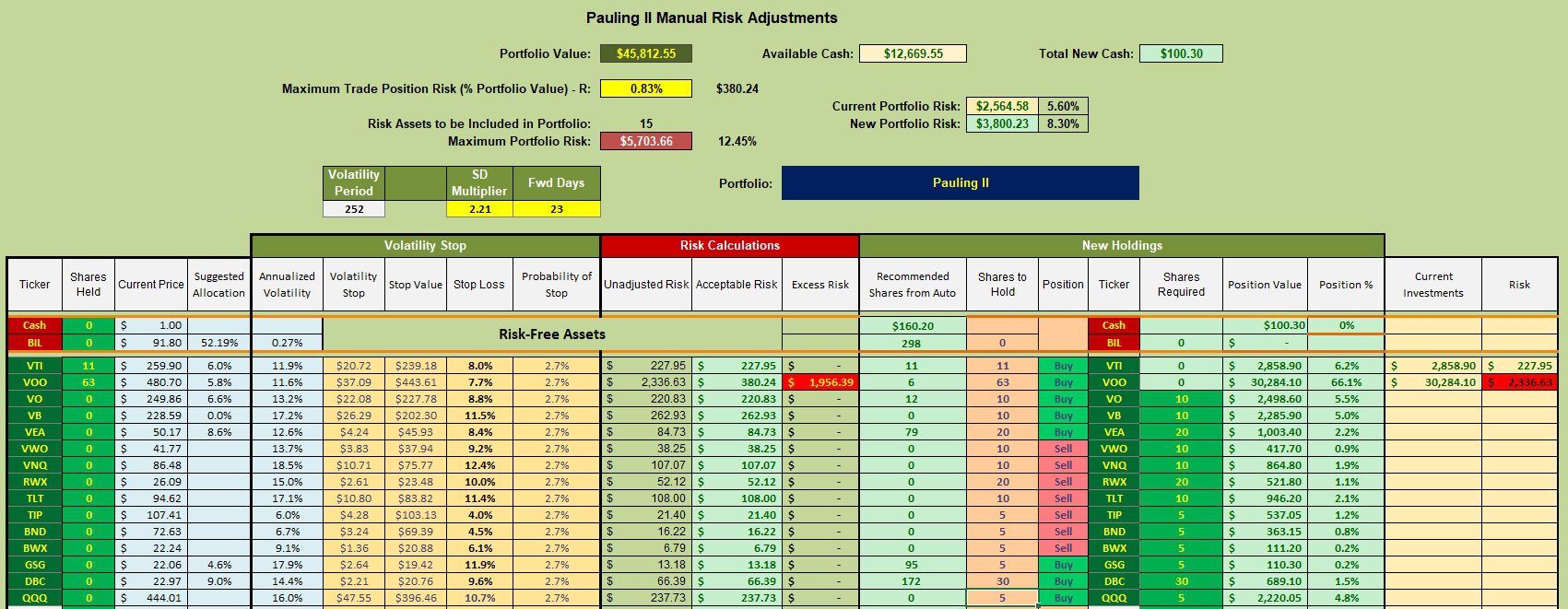Click the DBC Buy position cell

pyautogui.click(x=1063, y=581)
